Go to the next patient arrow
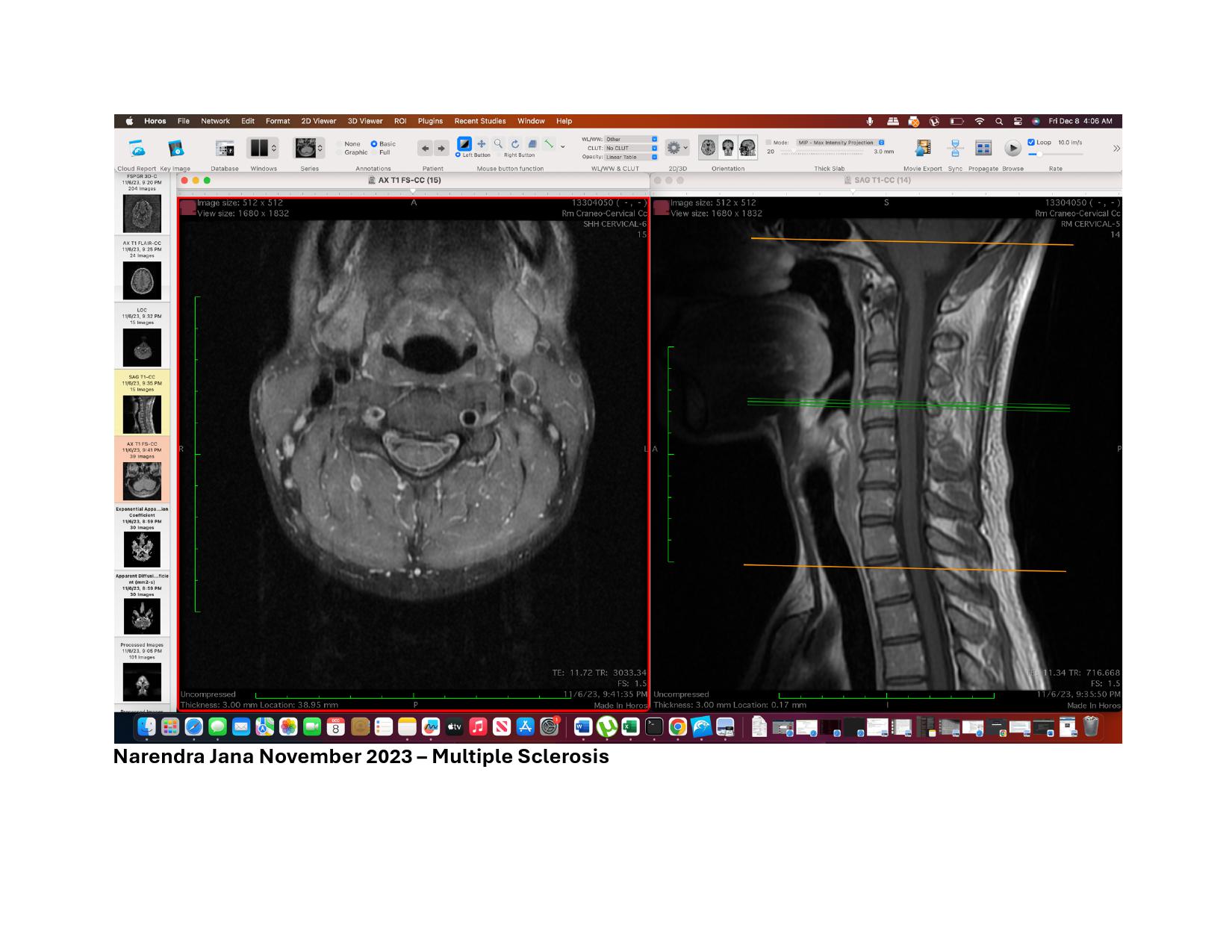Viewport: 1232px width, 952px height. 441,149
